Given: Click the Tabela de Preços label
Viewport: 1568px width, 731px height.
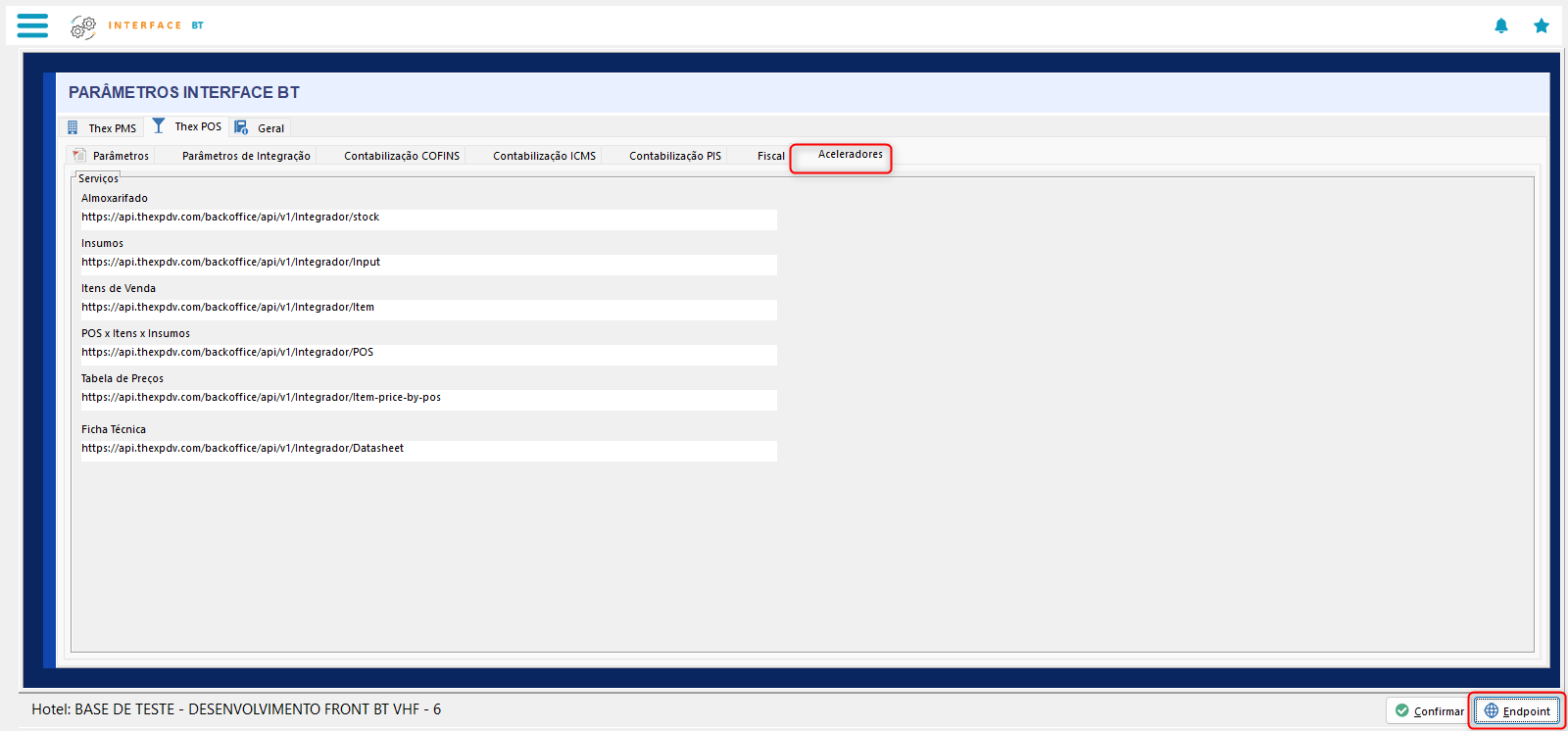Looking at the screenshot, I should pyautogui.click(x=122, y=378).
